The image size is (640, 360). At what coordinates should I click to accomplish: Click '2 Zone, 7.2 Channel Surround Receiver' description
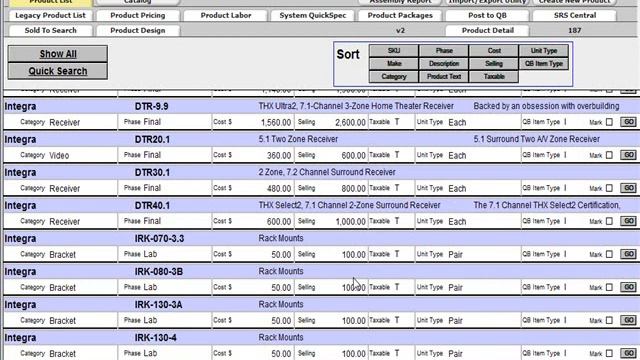327,172
